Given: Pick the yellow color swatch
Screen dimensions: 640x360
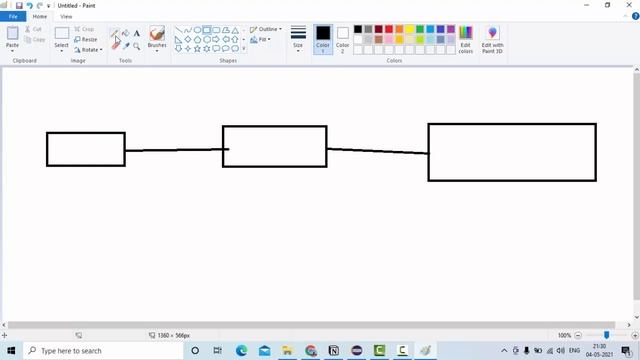Looking at the screenshot, I should click(410, 29).
